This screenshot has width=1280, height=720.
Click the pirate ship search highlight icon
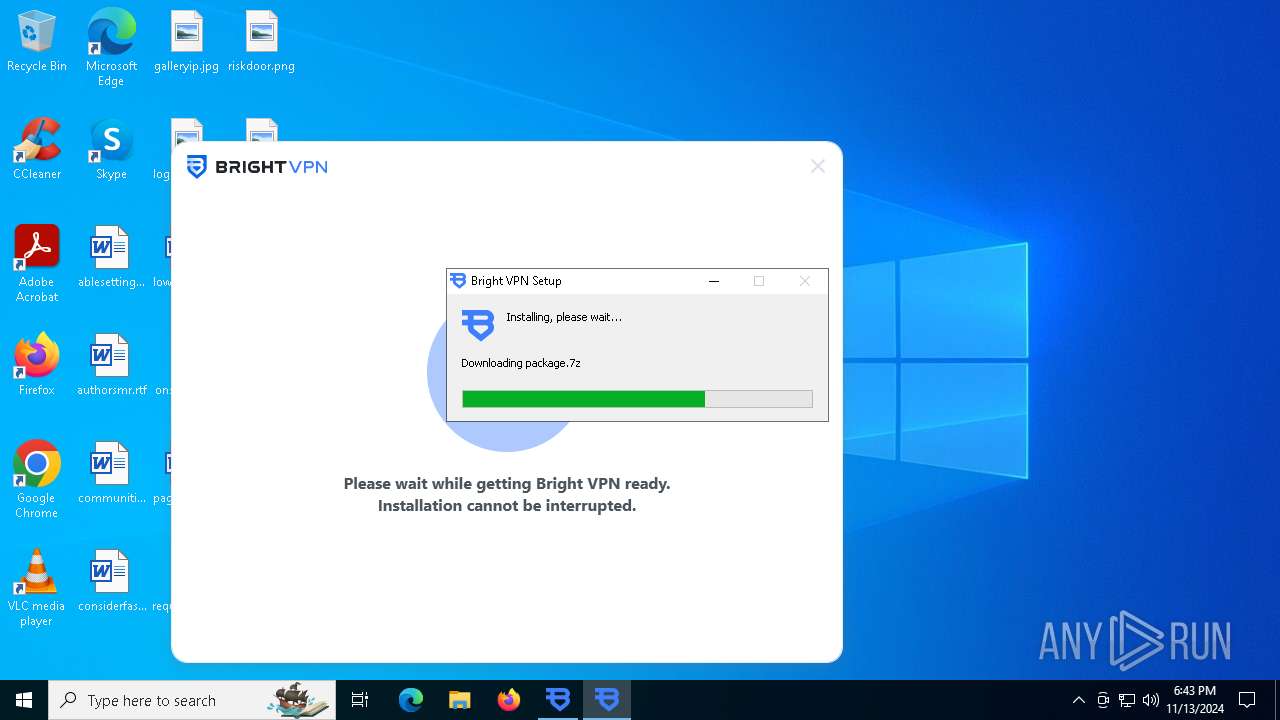300,700
